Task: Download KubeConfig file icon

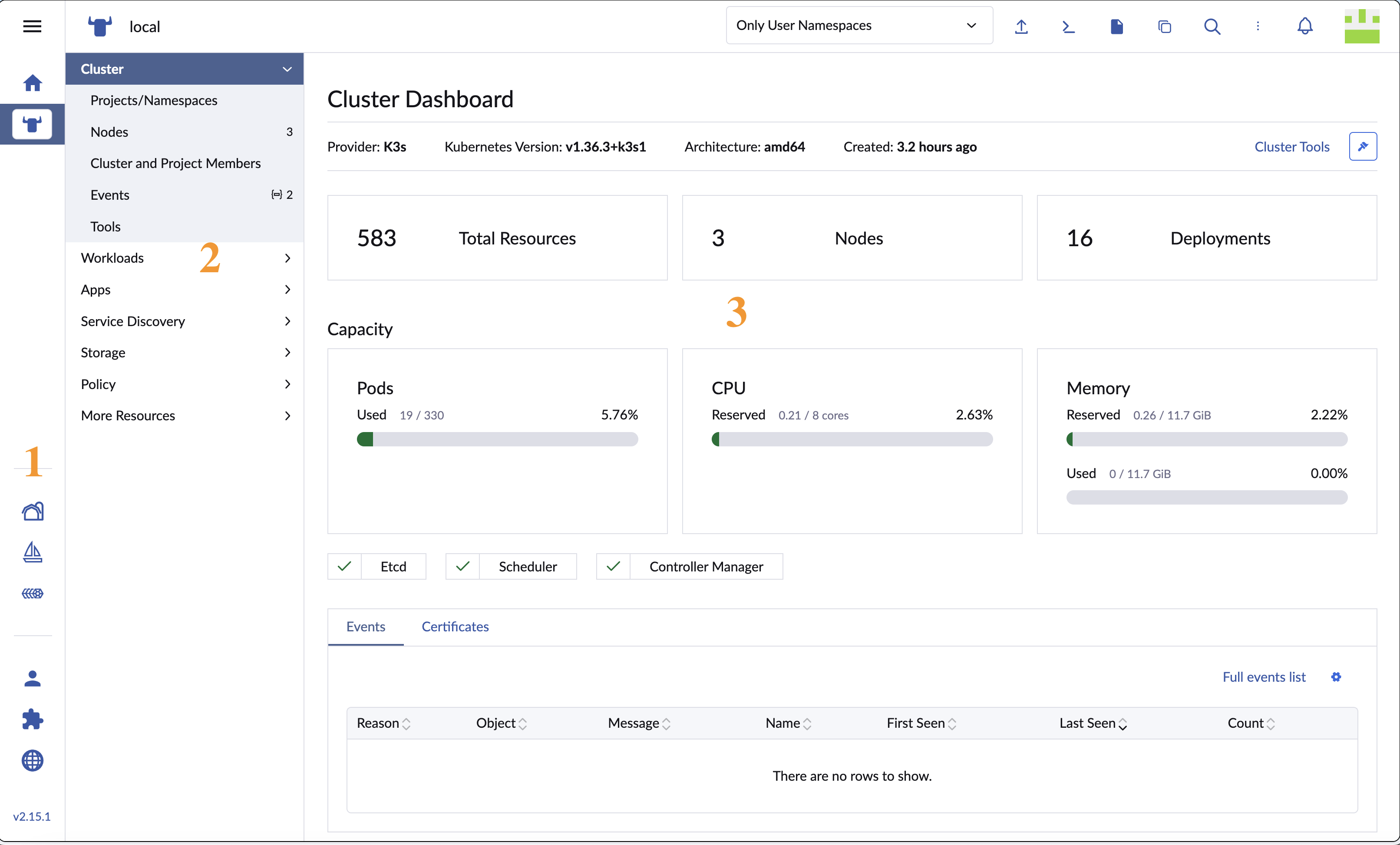Action: coord(1116,26)
